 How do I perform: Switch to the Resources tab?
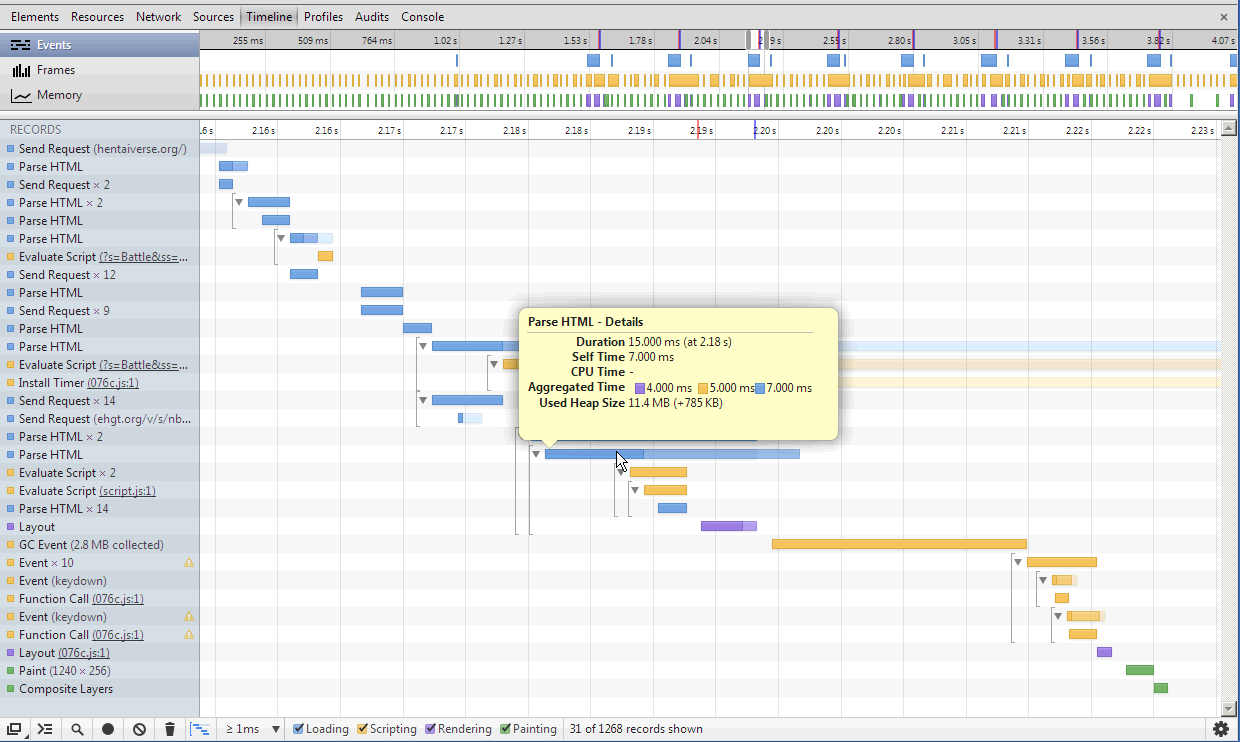click(98, 17)
